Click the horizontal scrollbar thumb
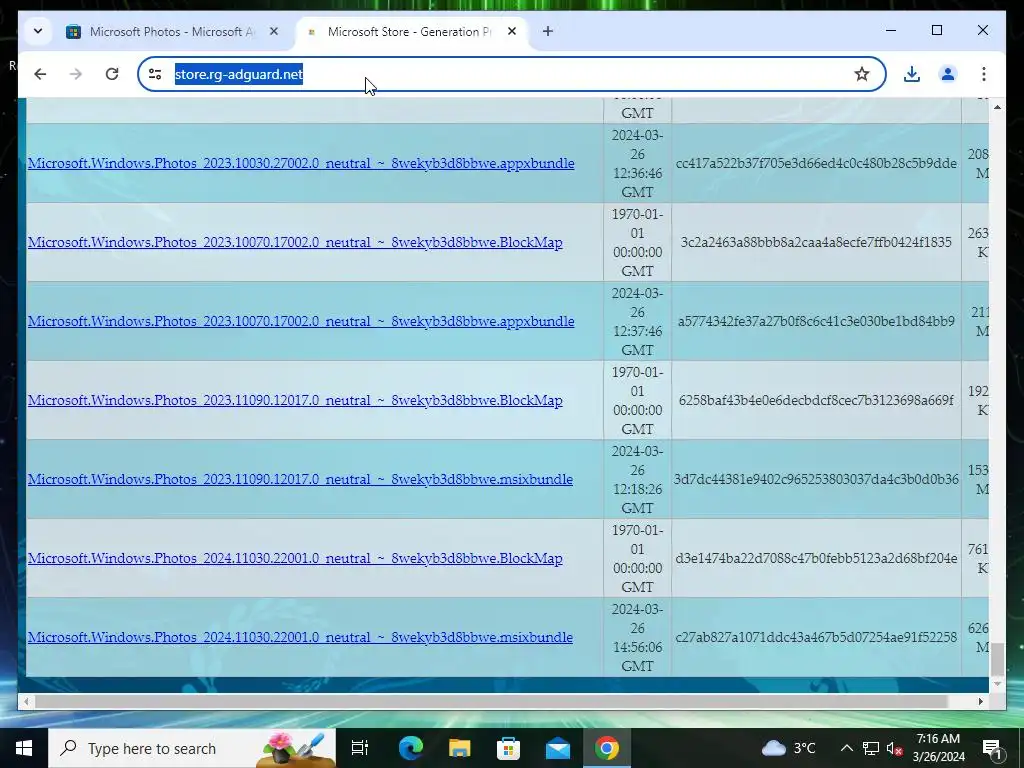The image size is (1024, 768). [x=491, y=702]
